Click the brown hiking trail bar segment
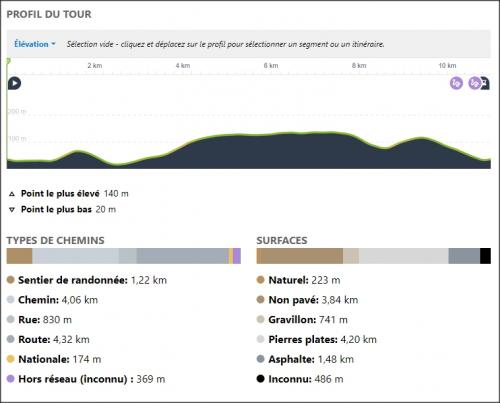500x403 pixels. click(19, 256)
